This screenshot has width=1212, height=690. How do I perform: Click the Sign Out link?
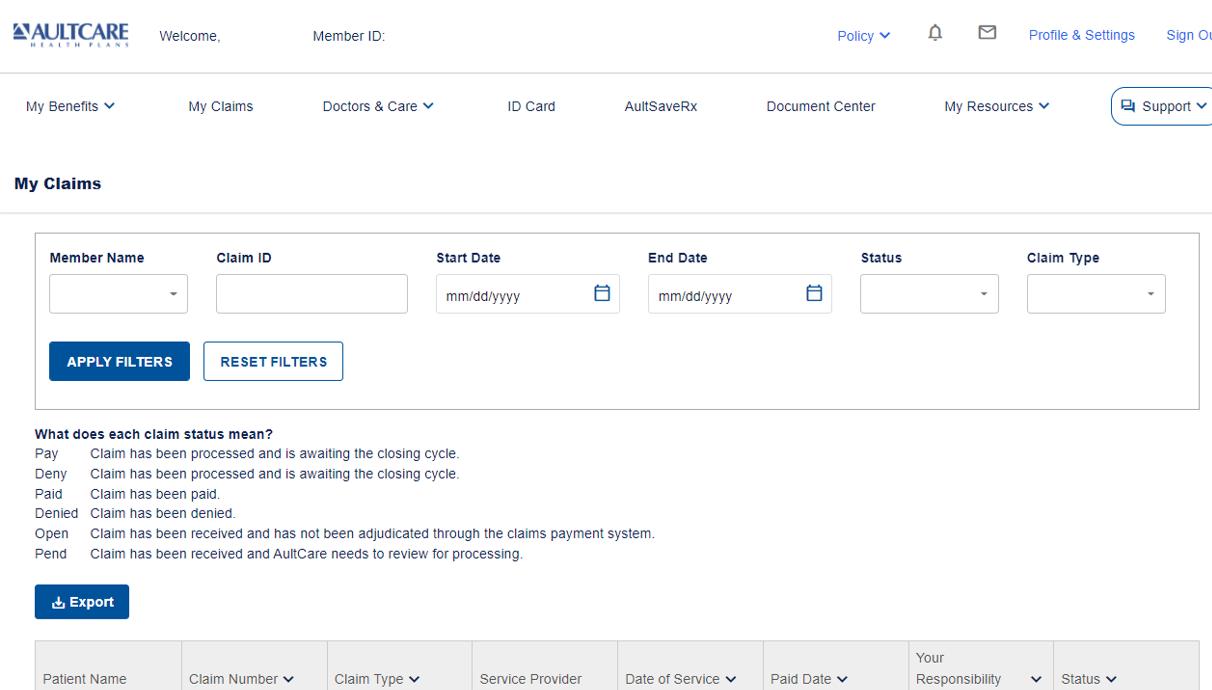(x=1189, y=35)
